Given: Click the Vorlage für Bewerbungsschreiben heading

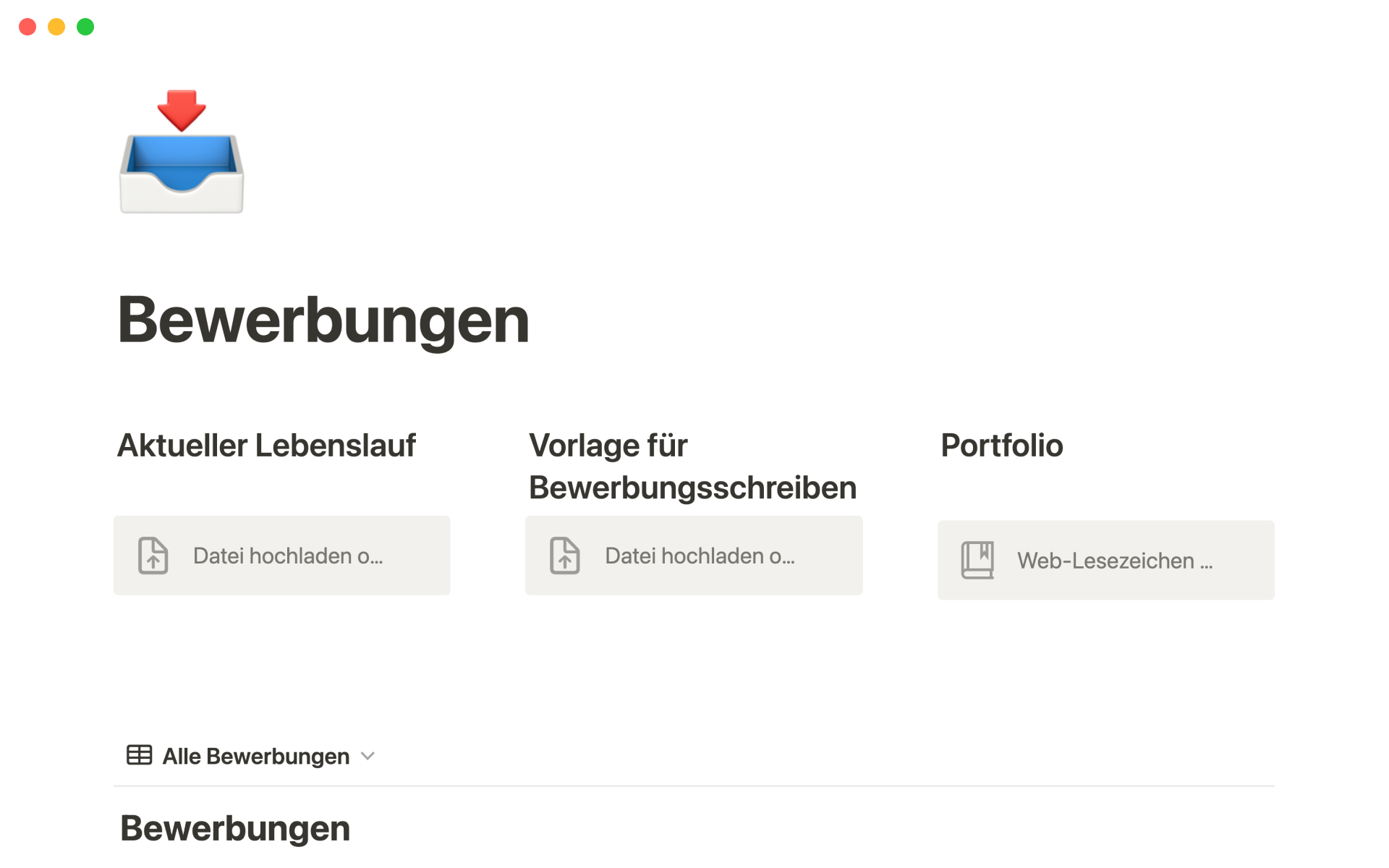Looking at the screenshot, I should pyautogui.click(x=692, y=467).
